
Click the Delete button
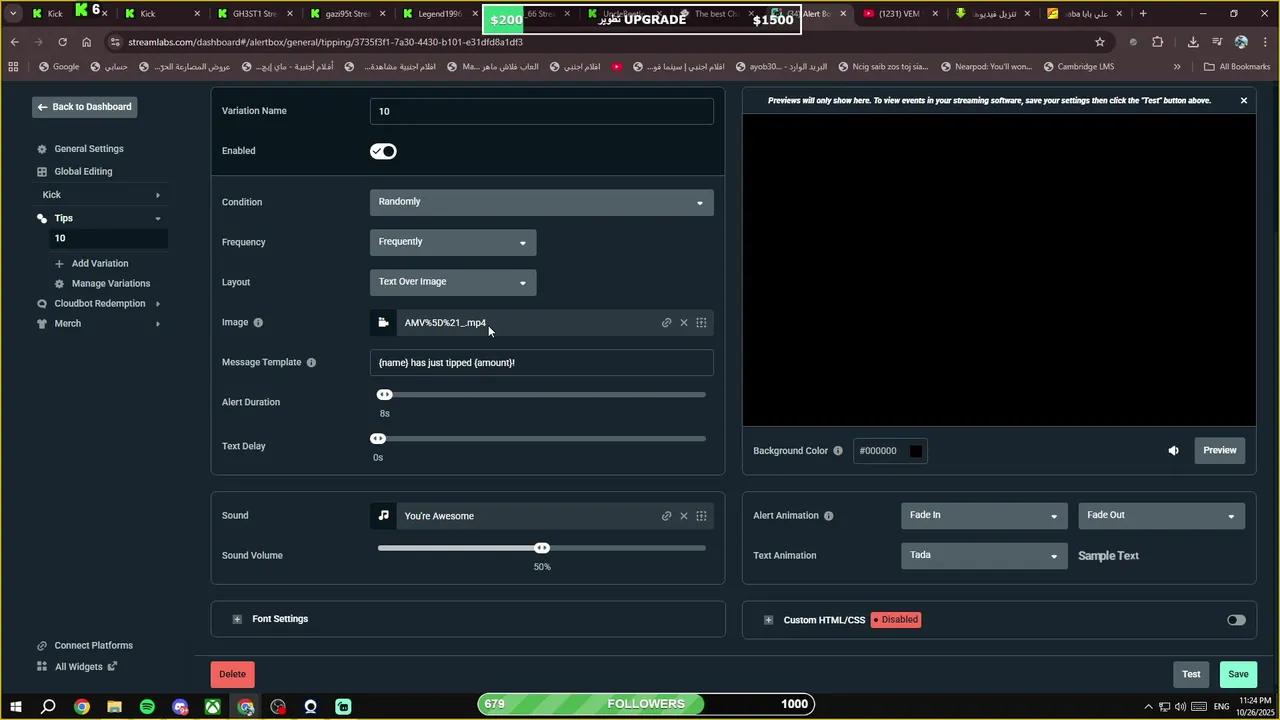click(x=232, y=674)
